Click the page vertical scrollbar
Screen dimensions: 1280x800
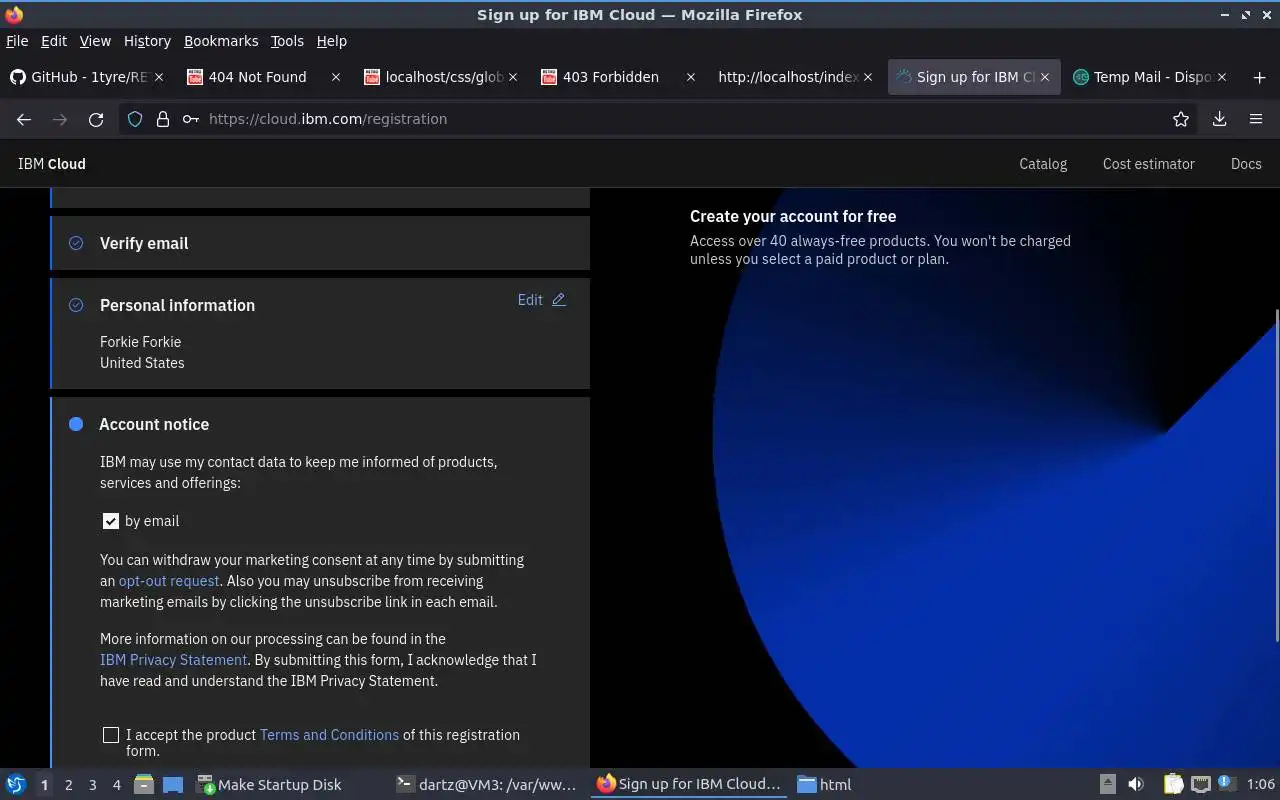(1276, 476)
